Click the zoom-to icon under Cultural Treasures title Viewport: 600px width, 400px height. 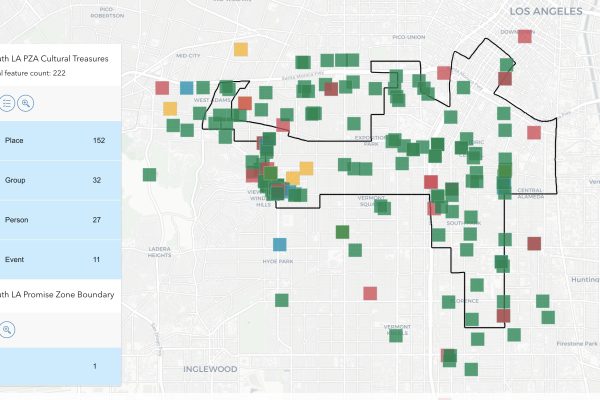click(x=26, y=103)
